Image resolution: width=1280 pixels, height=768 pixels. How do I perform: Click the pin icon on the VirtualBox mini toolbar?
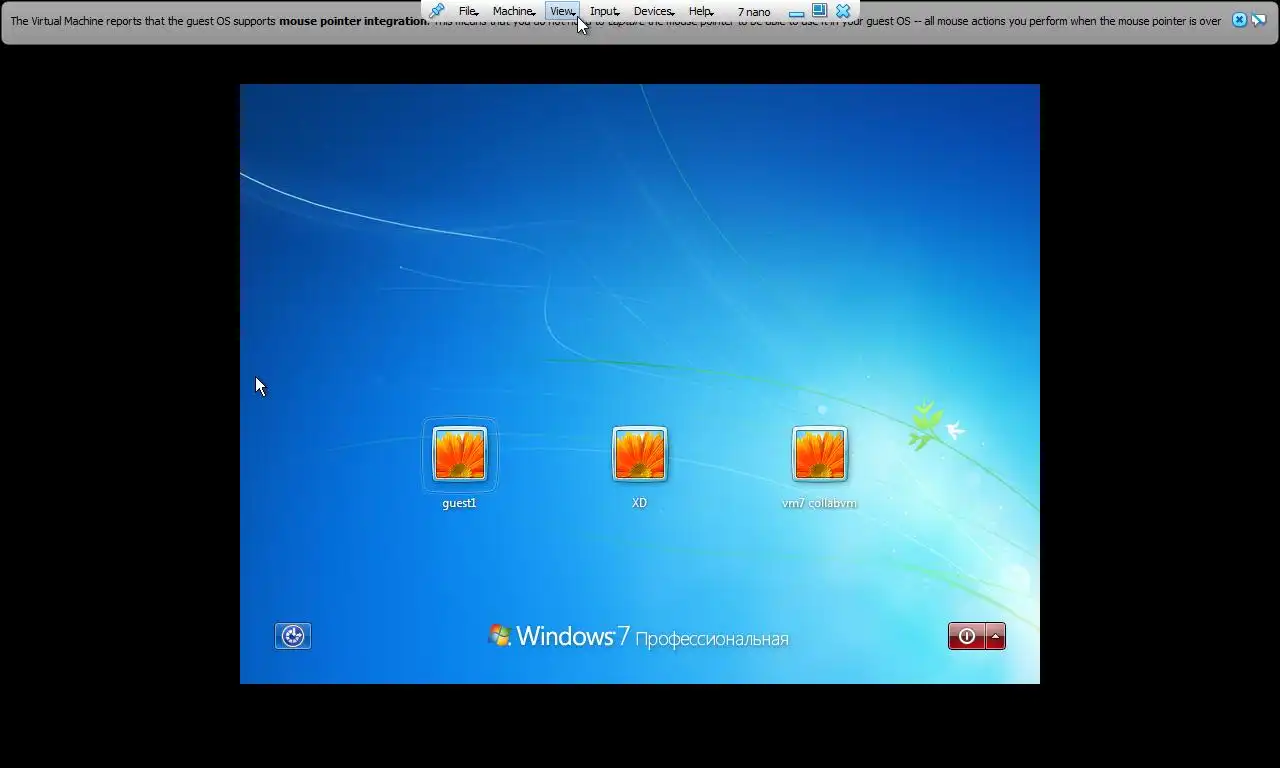(x=436, y=11)
